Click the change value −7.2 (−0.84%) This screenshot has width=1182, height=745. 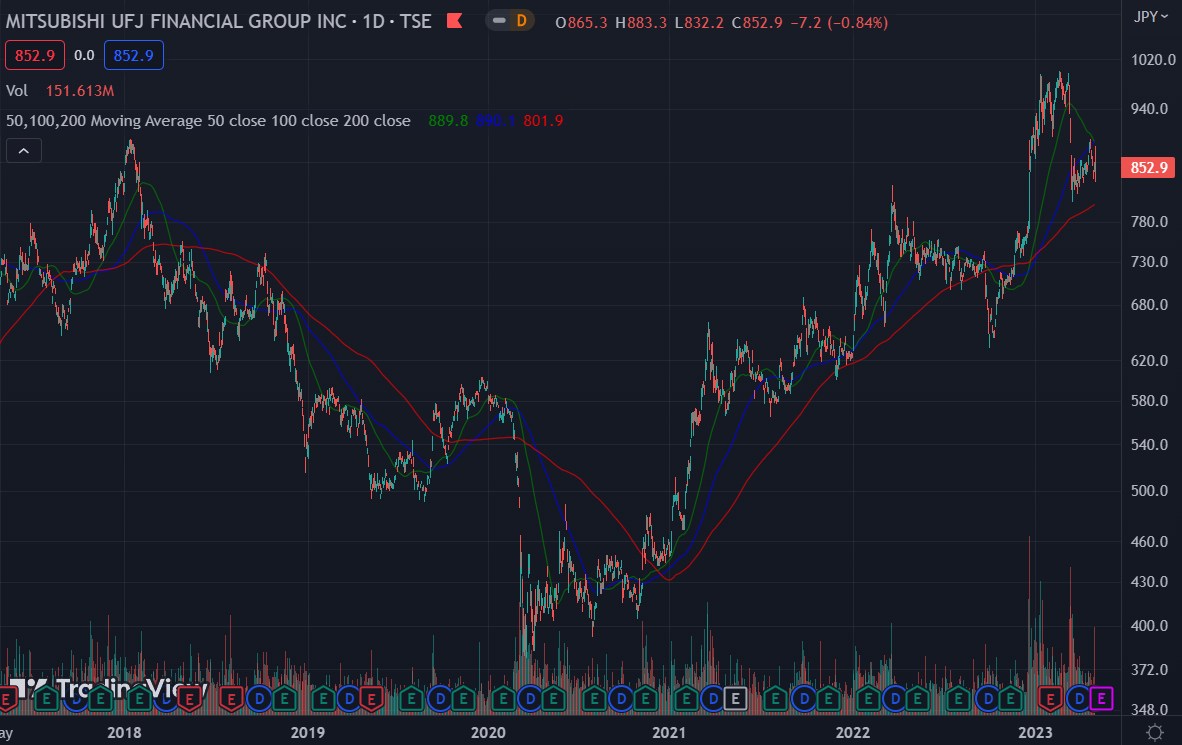(839, 23)
